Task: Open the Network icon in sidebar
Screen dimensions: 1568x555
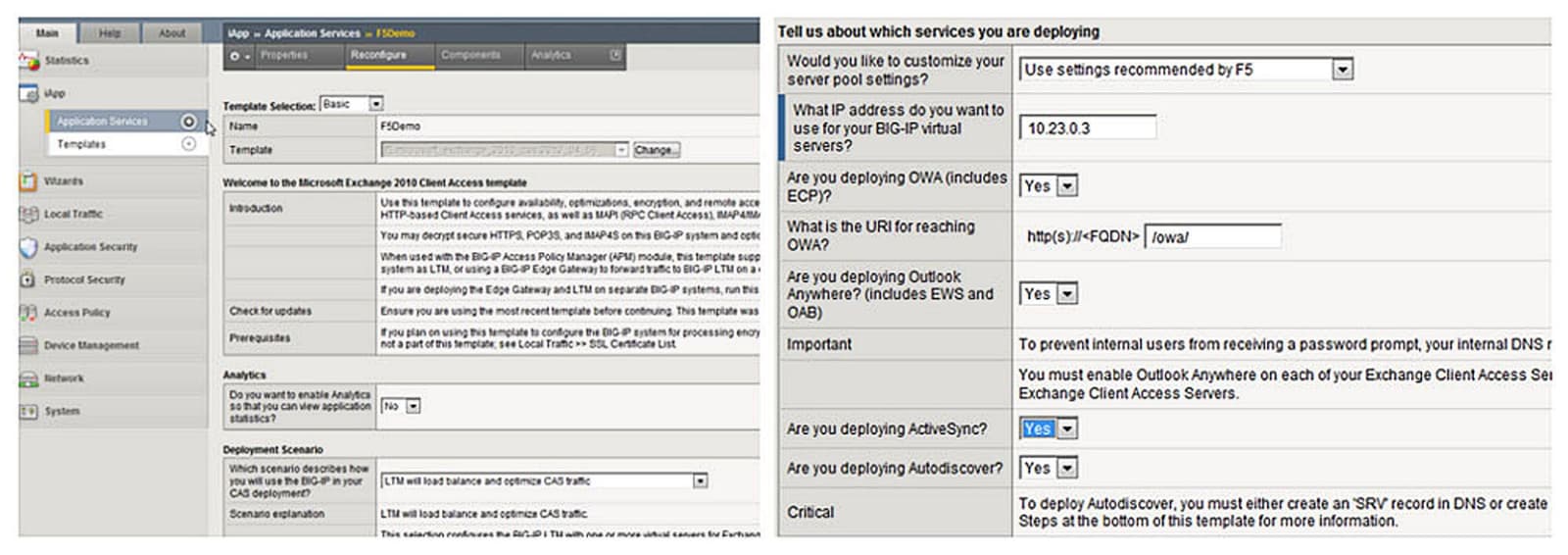Action: pos(28,378)
